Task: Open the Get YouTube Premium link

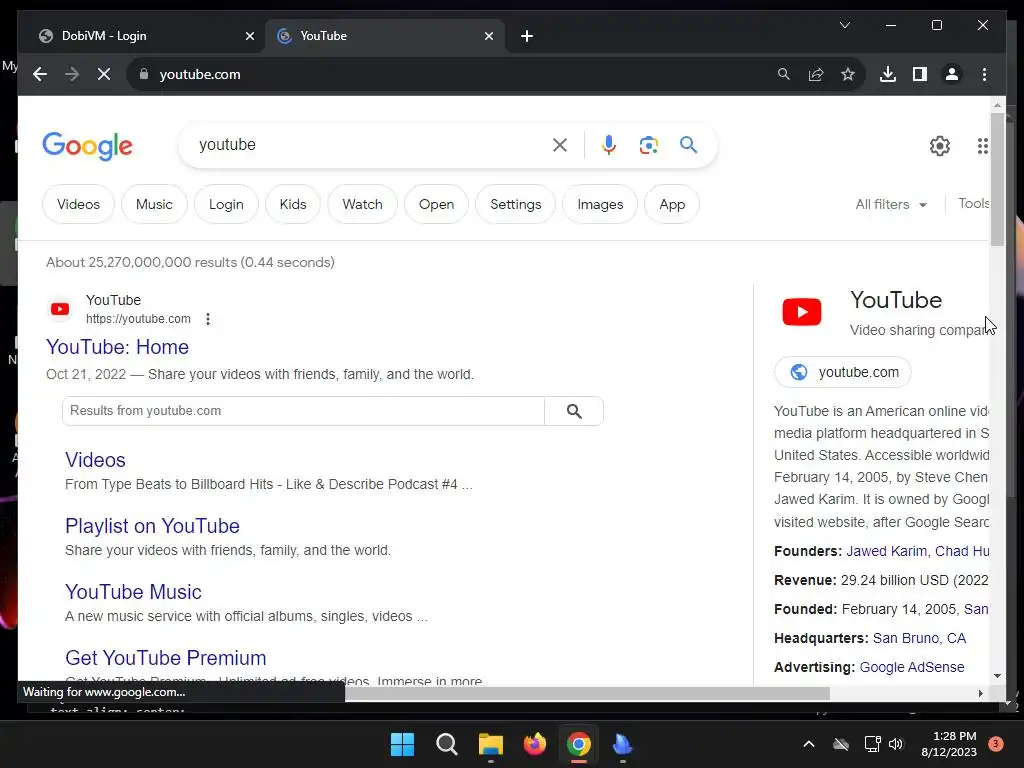Action: (166, 658)
